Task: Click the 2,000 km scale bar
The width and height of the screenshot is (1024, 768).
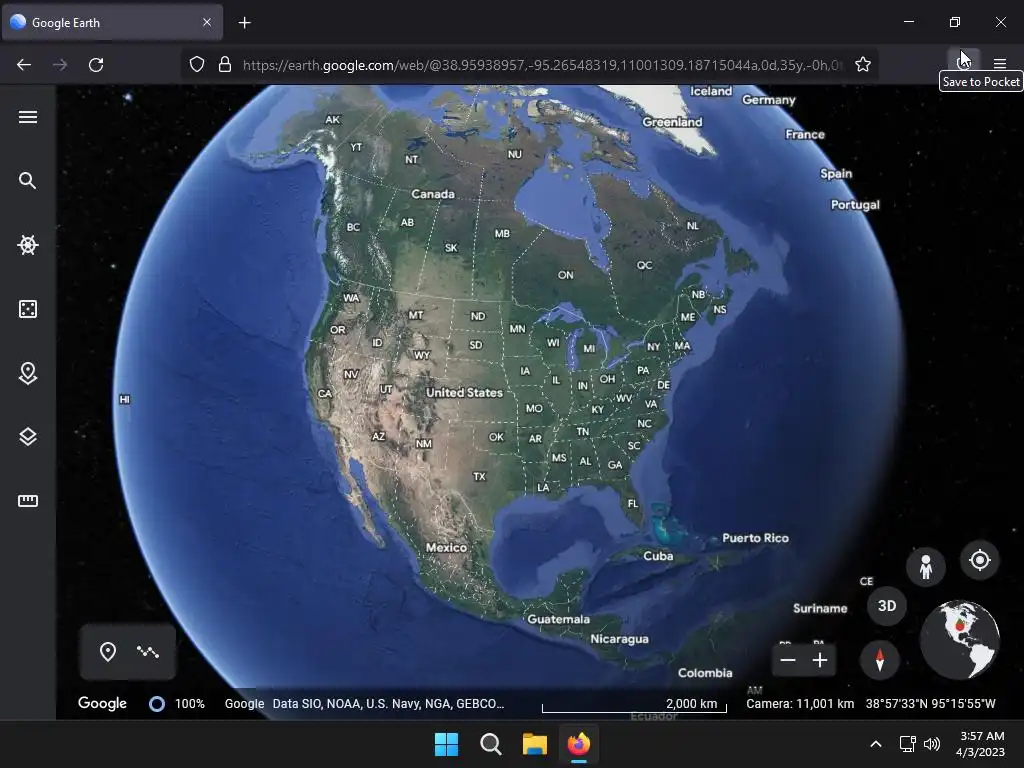Action: coord(634,705)
